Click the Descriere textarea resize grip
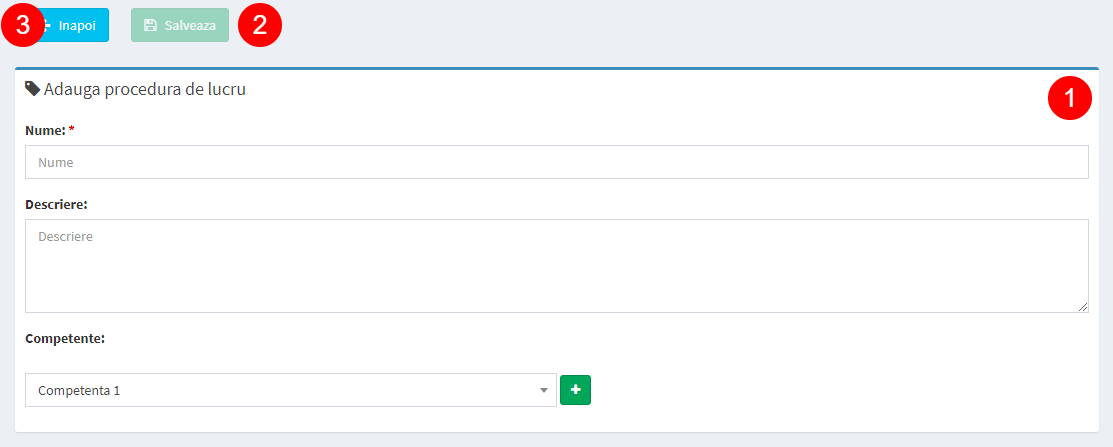1113x447 pixels. (1082, 307)
